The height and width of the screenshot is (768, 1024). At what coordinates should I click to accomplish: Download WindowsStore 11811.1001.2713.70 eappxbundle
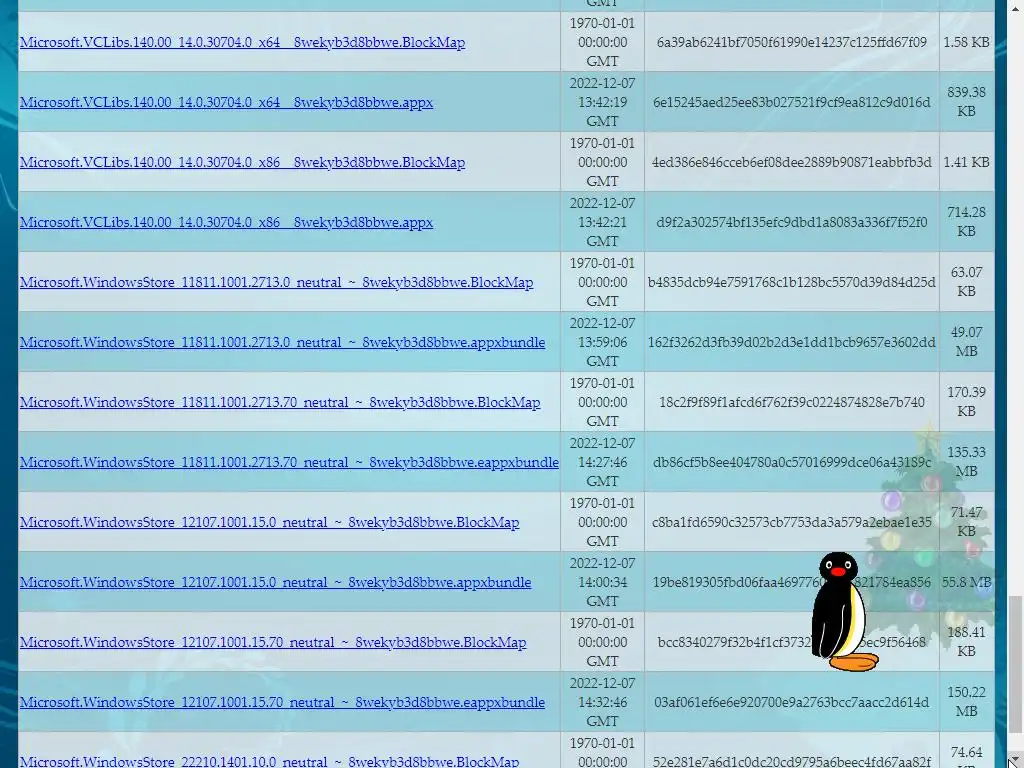289,463
